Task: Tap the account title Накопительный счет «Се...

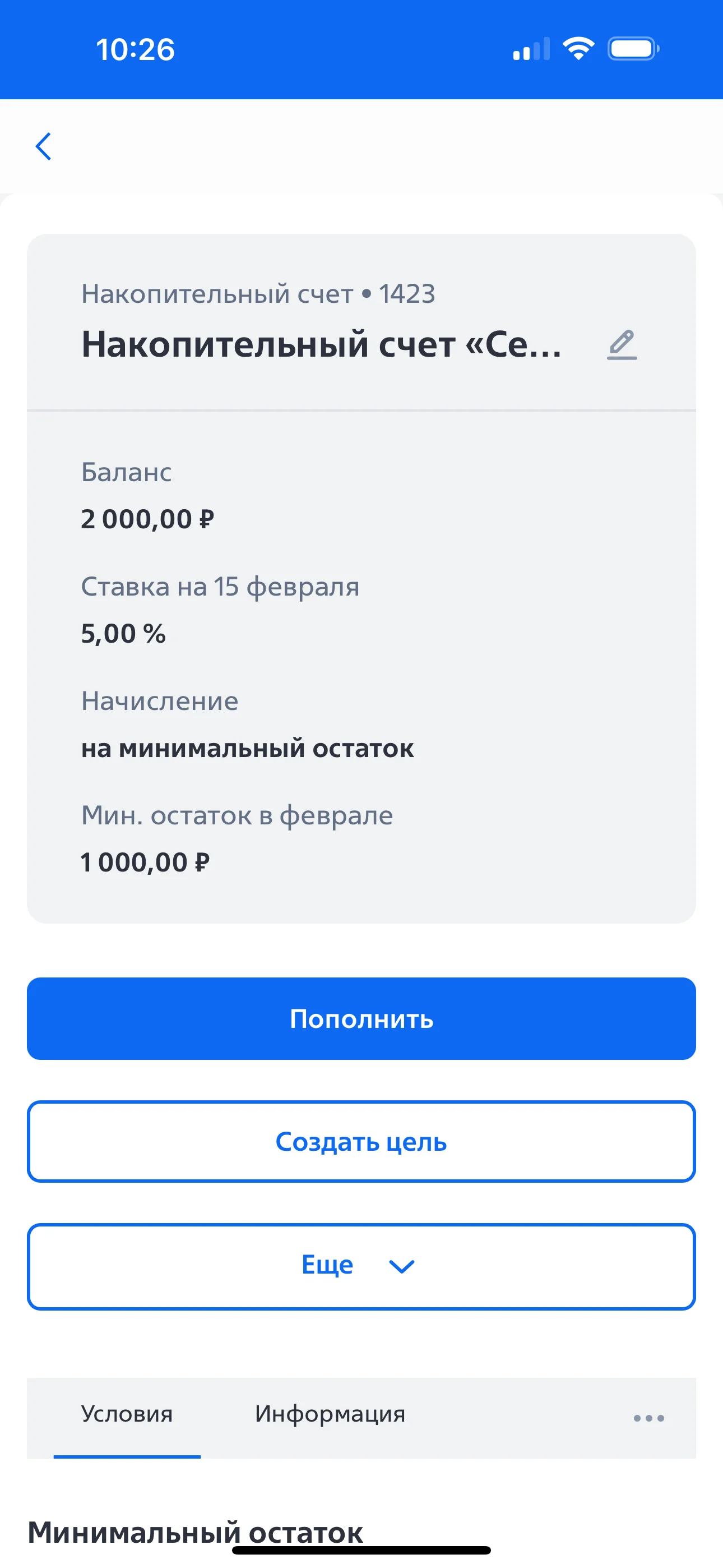Action: pos(321,344)
